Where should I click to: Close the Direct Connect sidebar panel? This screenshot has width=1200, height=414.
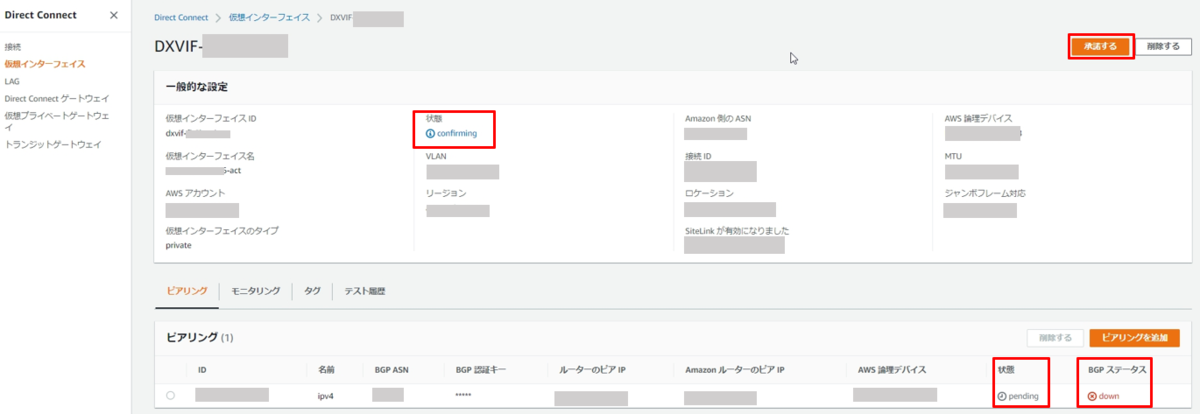coord(113,15)
